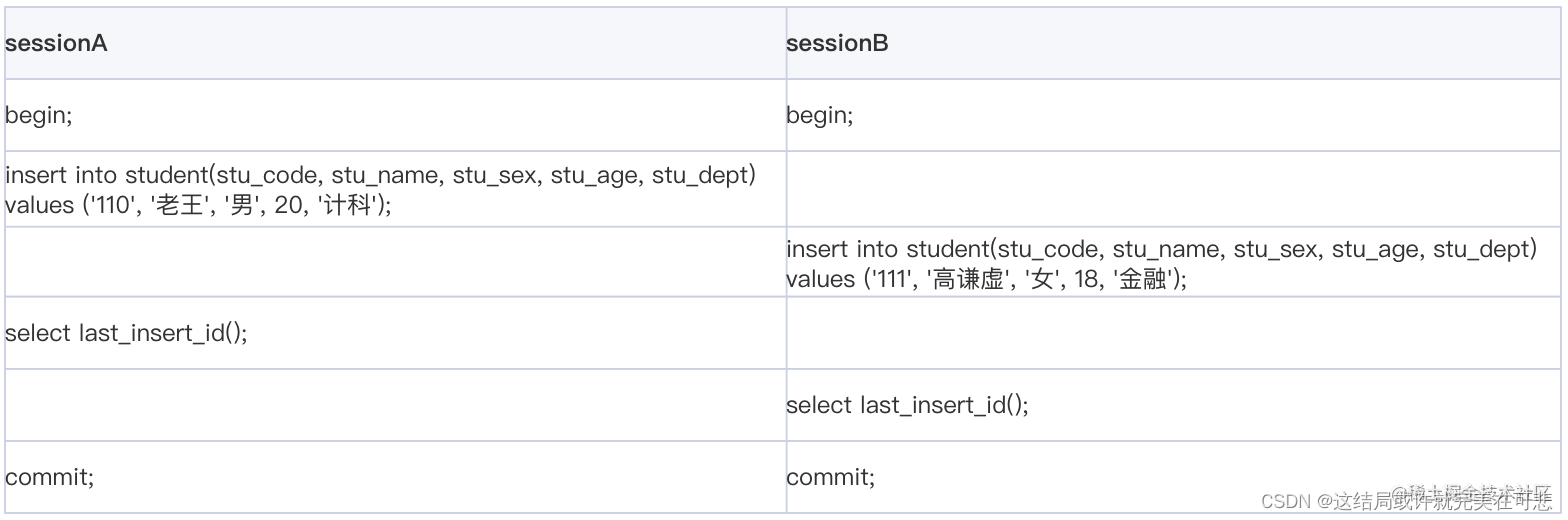Click the '高谦虚' name value
1568x520 pixels.
point(968,280)
